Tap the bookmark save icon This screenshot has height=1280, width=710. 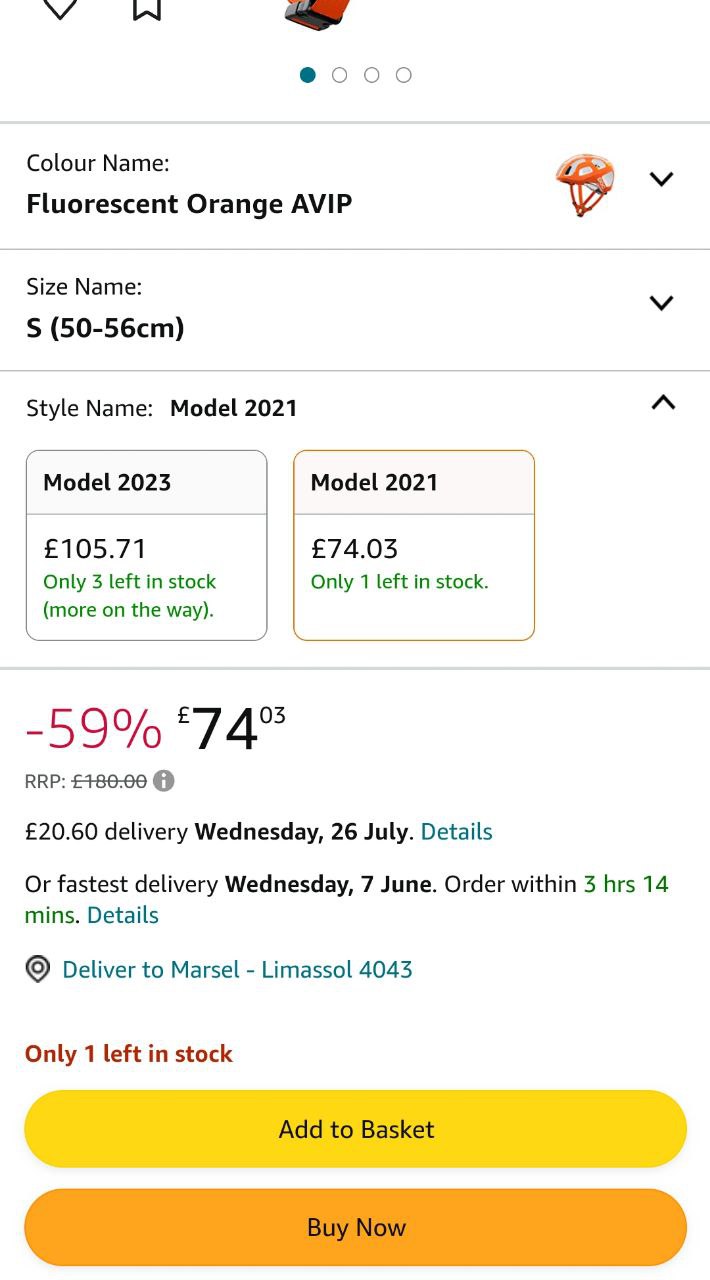(x=147, y=8)
